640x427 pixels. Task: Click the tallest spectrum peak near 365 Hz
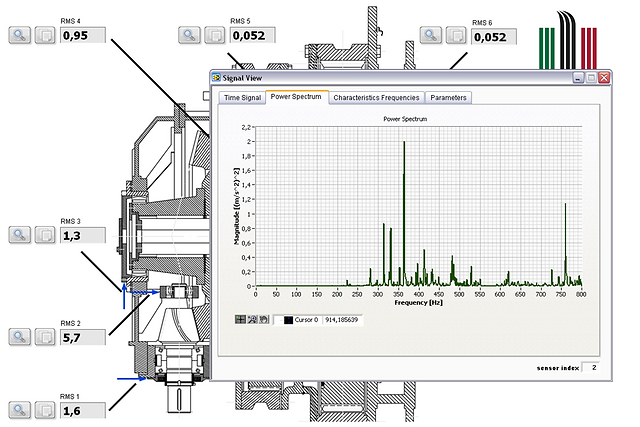point(404,142)
